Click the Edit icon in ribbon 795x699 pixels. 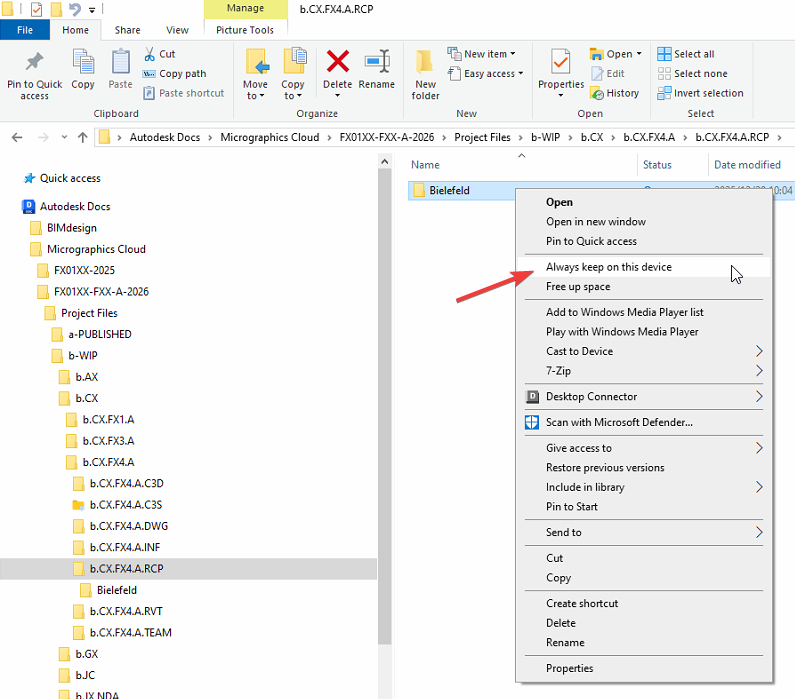pos(597,73)
